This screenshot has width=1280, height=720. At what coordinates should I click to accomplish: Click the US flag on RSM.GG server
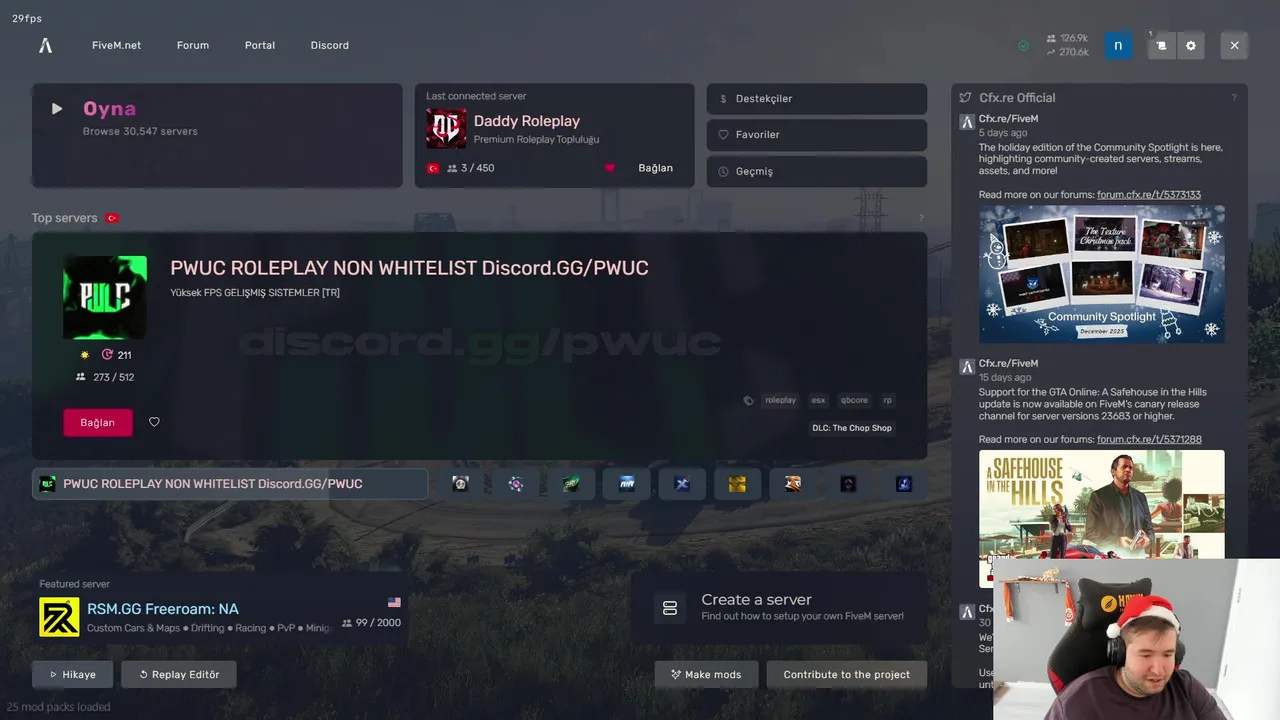[x=394, y=602]
